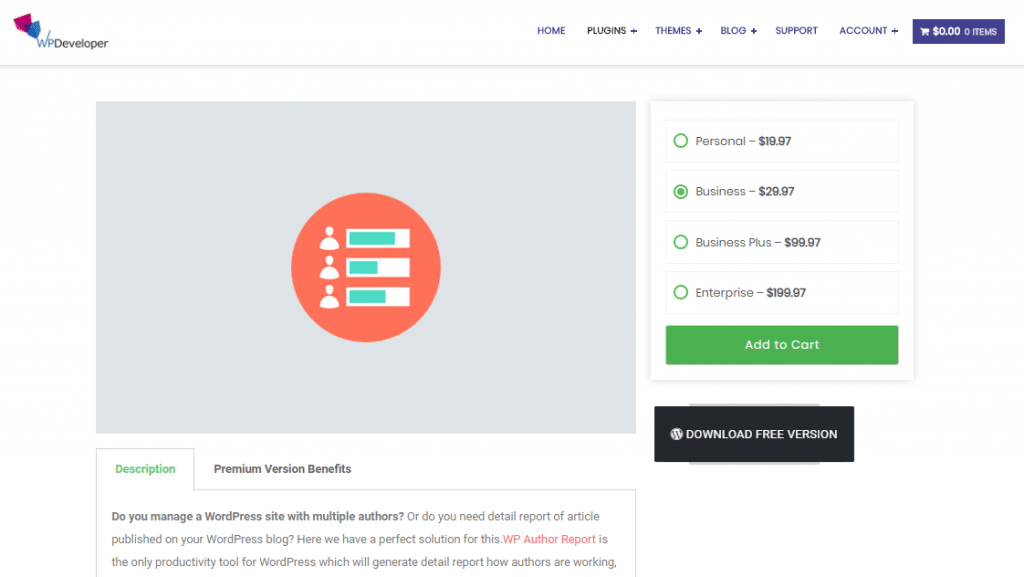Go to the Home menu item
The image size is (1024, 577).
[551, 31]
